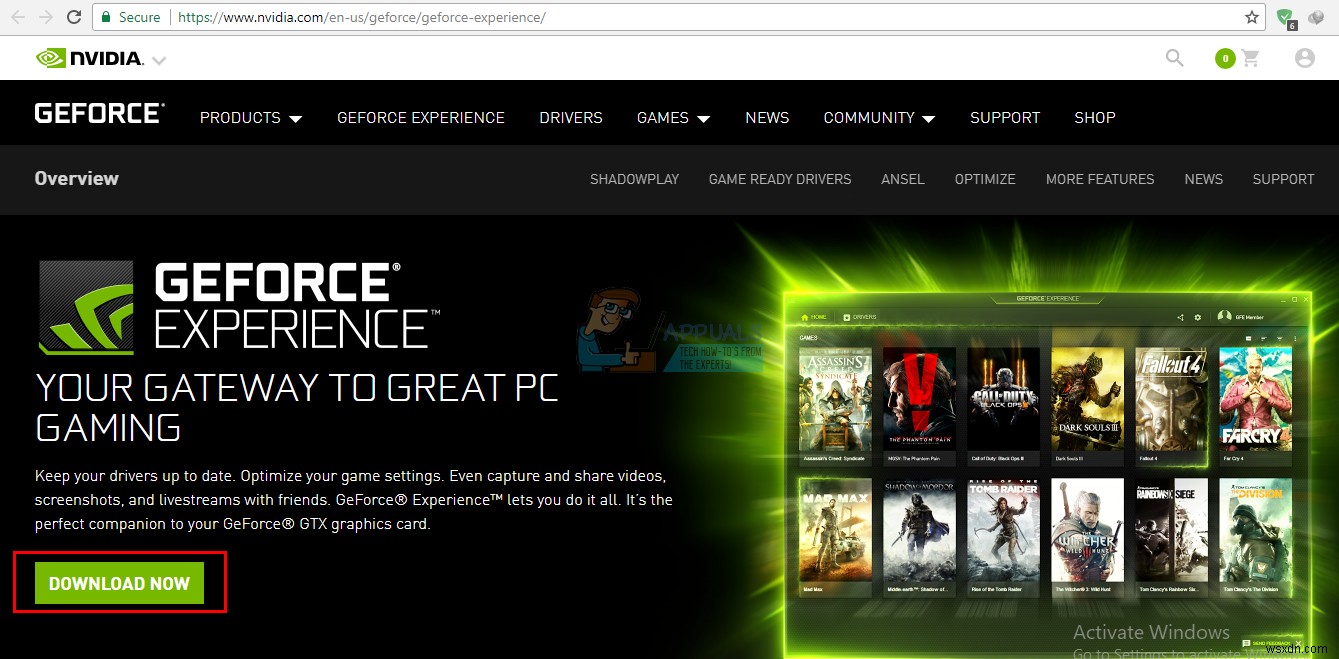Click the green Secure padlock icon
This screenshot has height=659, width=1339.
coord(106,17)
